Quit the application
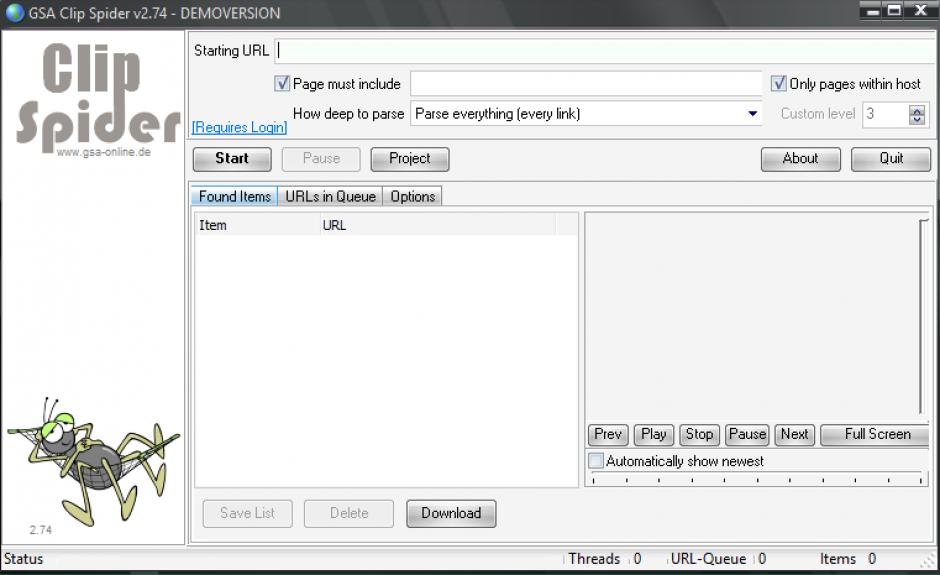 [891, 159]
